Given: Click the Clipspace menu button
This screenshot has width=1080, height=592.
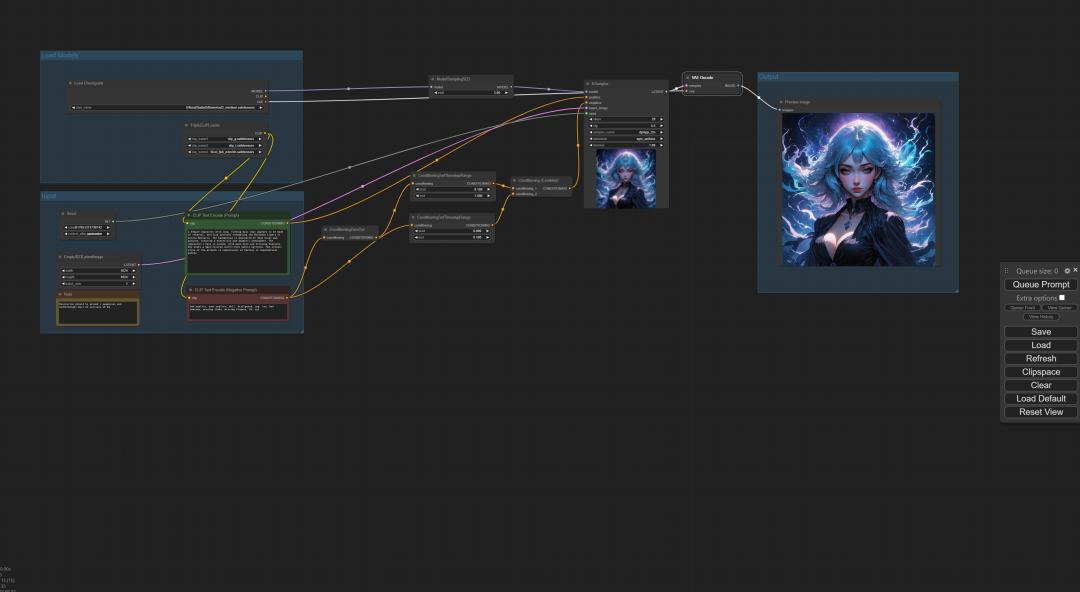Looking at the screenshot, I should coord(1040,372).
